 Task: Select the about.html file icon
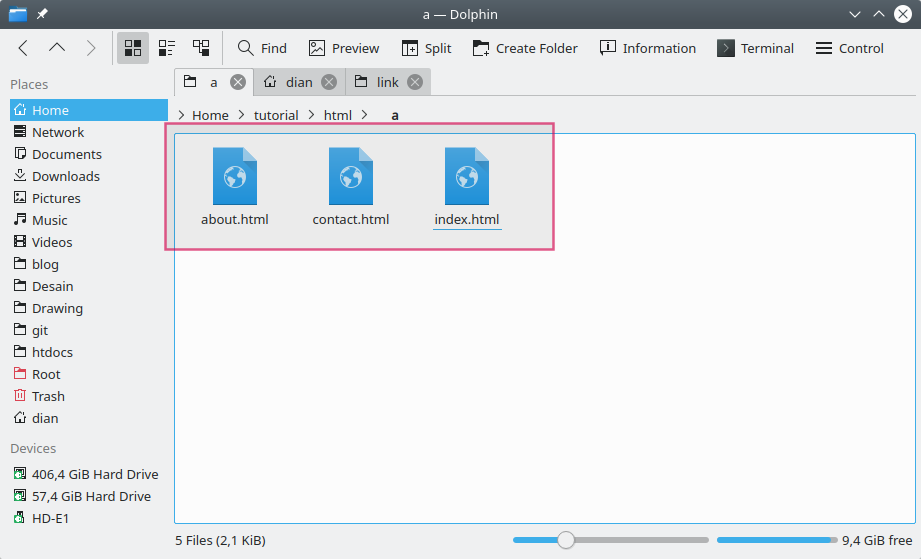coord(235,176)
